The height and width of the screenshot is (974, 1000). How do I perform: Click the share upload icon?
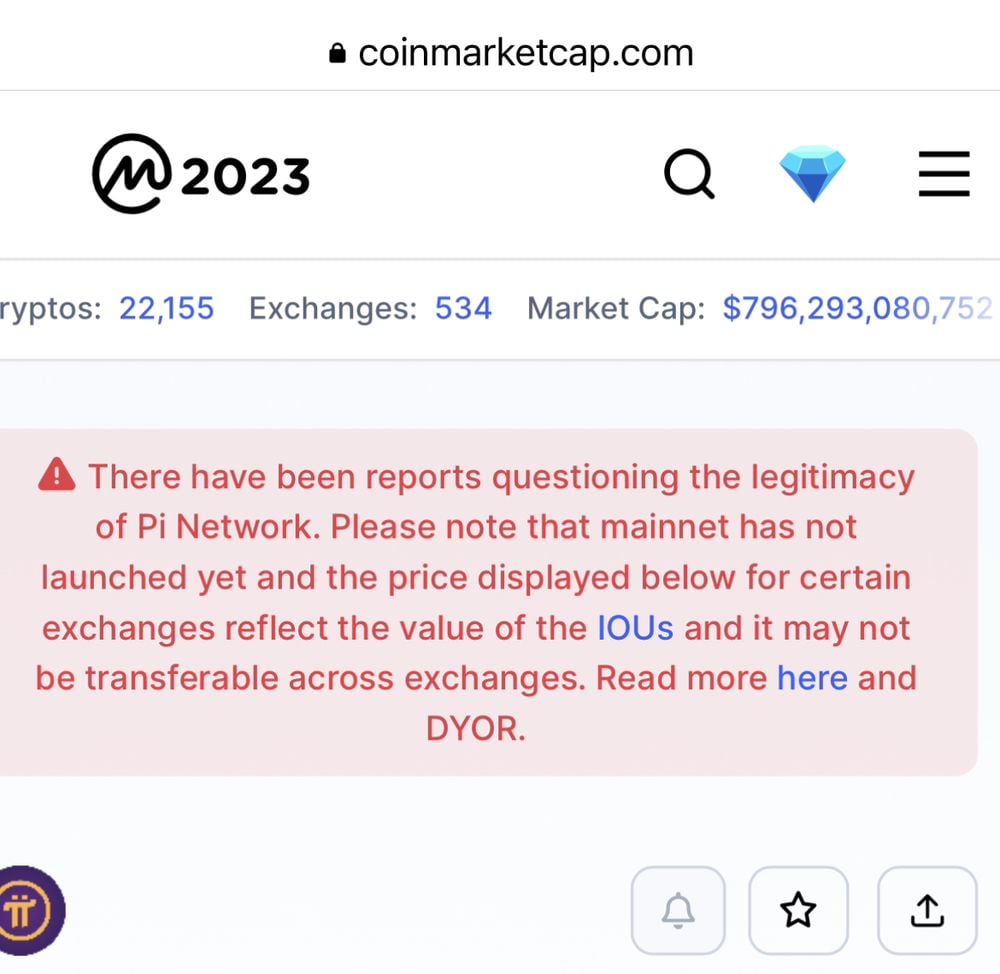point(927,910)
